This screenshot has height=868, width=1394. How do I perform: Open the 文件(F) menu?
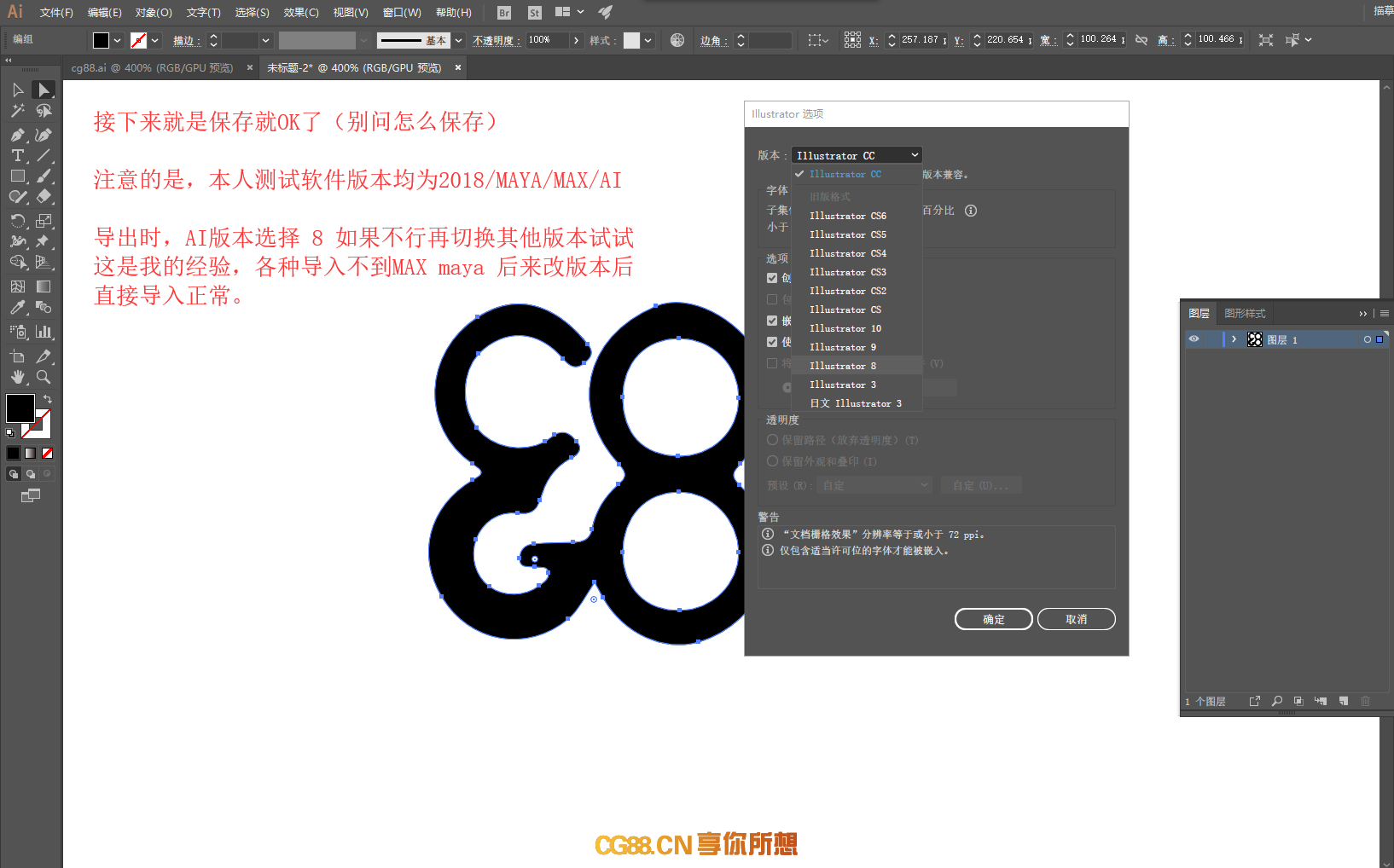[56, 13]
